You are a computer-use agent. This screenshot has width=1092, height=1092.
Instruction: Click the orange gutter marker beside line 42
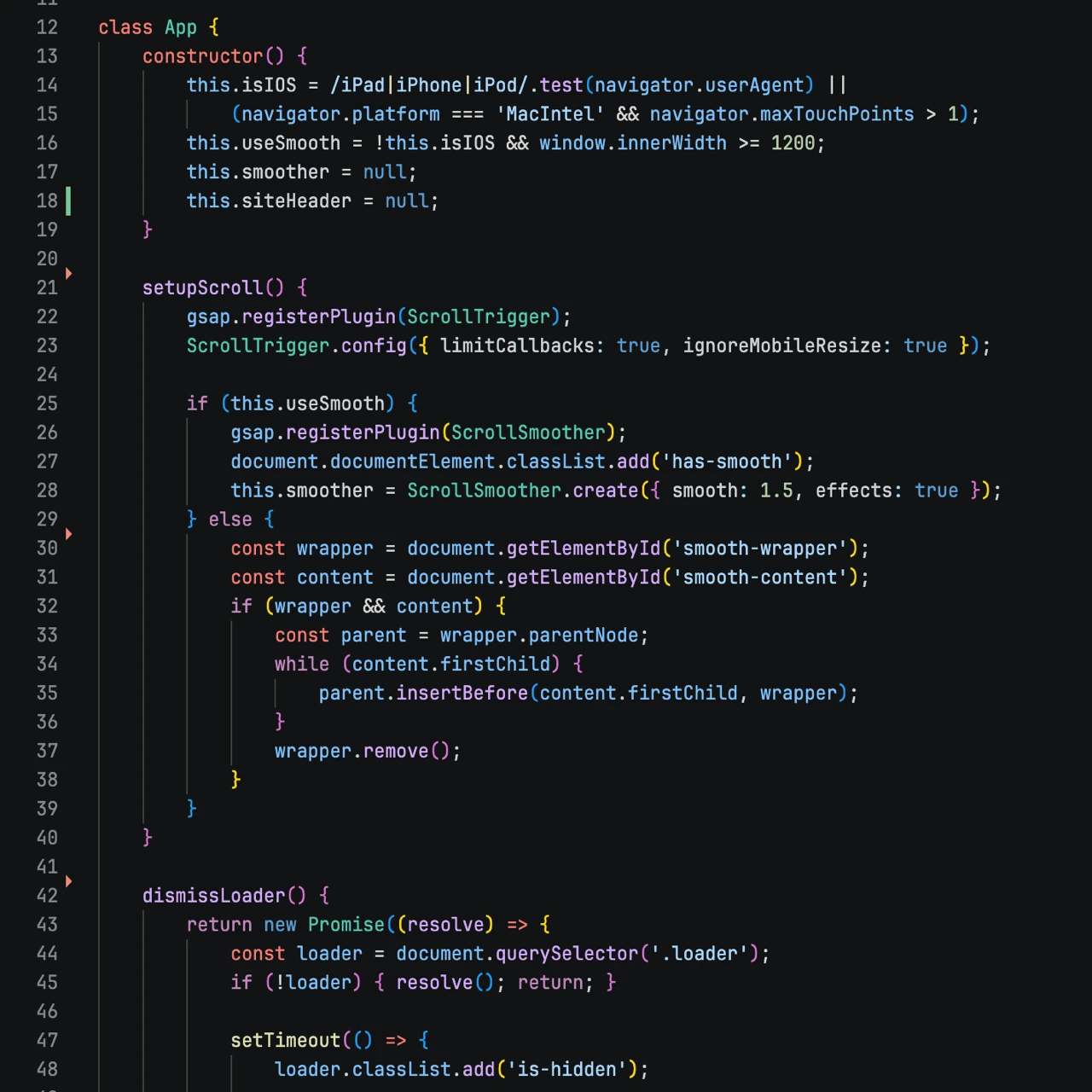[68, 881]
